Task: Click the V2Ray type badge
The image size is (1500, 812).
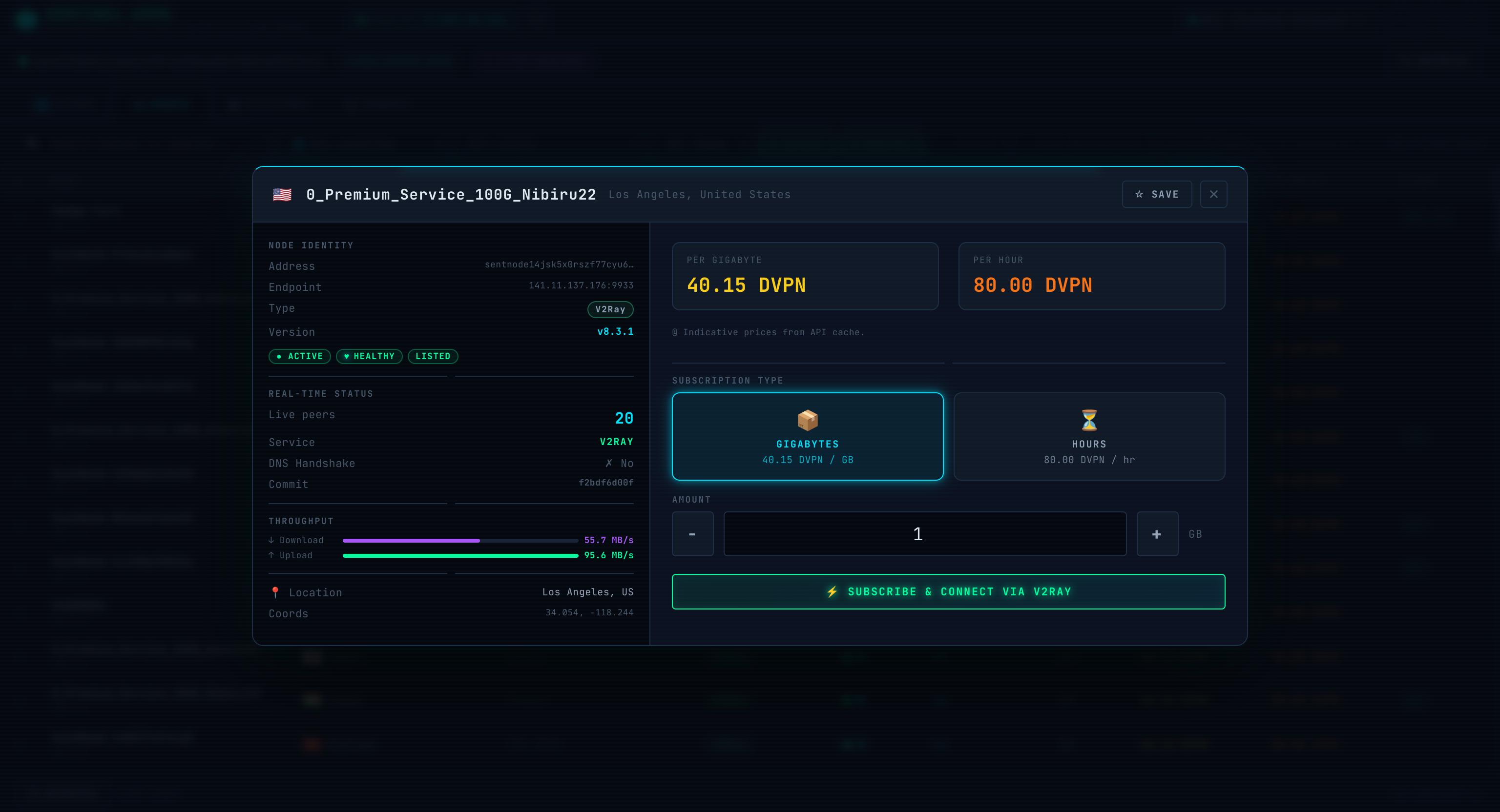Action: click(x=610, y=310)
